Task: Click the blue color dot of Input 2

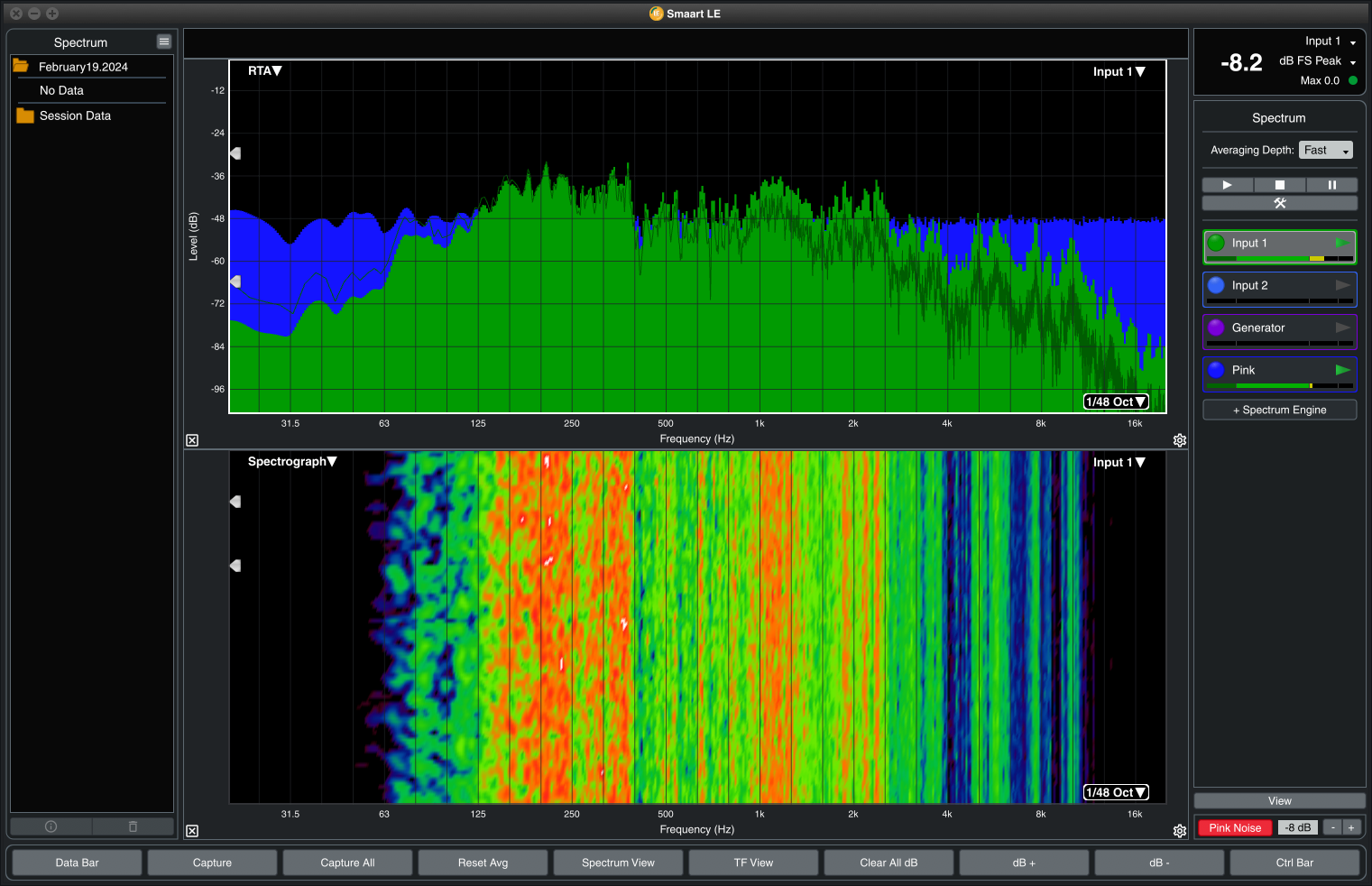Action: pyautogui.click(x=1216, y=285)
